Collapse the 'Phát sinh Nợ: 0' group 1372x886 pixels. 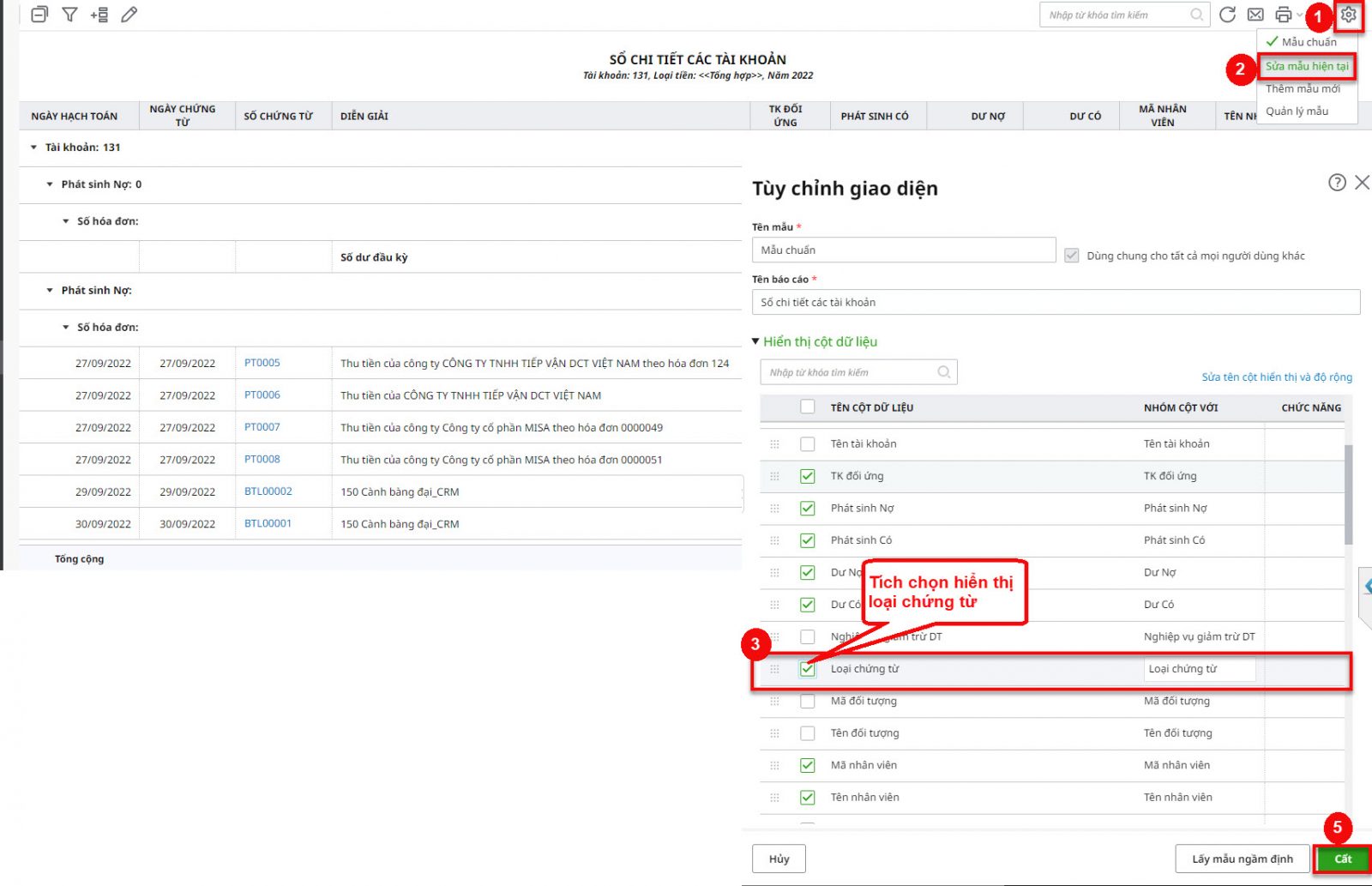[50, 184]
